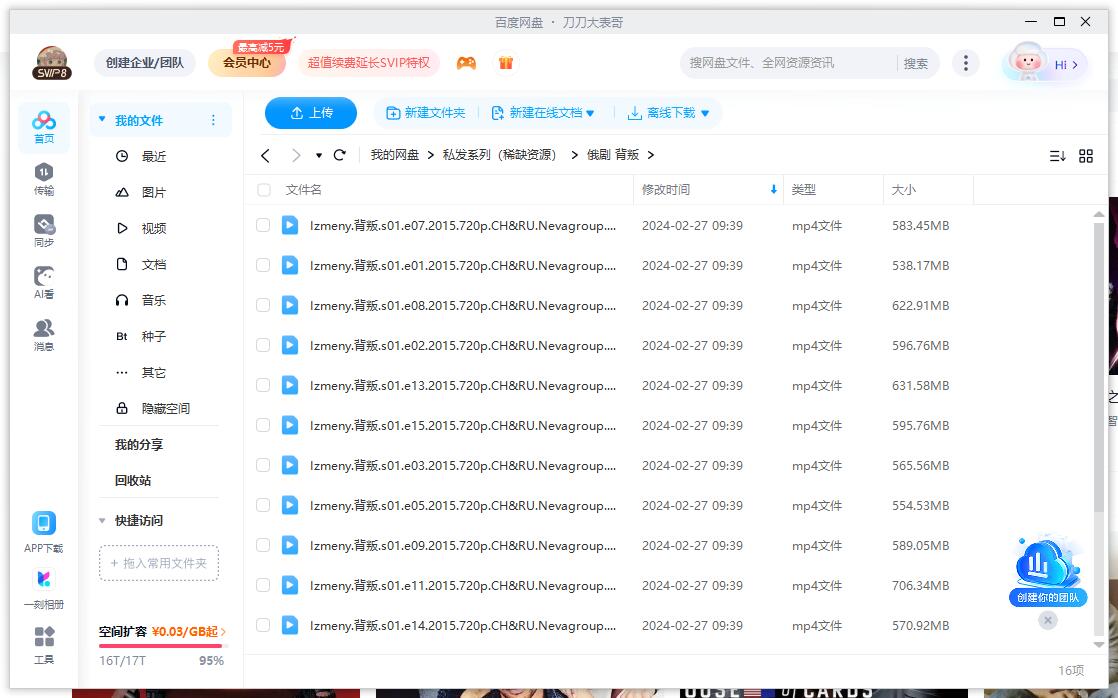The height and width of the screenshot is (698, 1118).
Task: Open the gift icon near 会员中心
Action: pos(506,62)
